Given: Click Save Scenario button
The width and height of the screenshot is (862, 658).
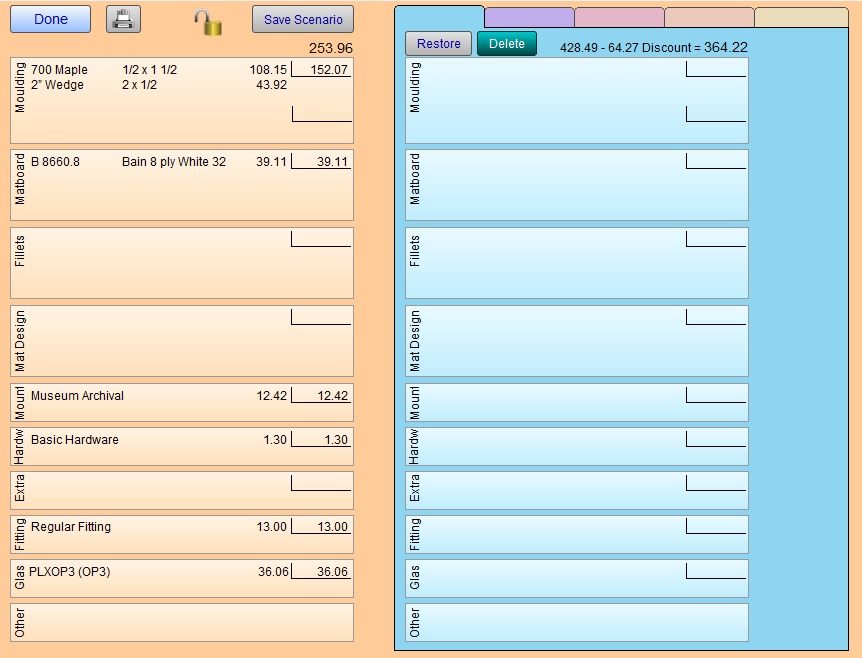Looking at the screenshot, I should 303,19.
